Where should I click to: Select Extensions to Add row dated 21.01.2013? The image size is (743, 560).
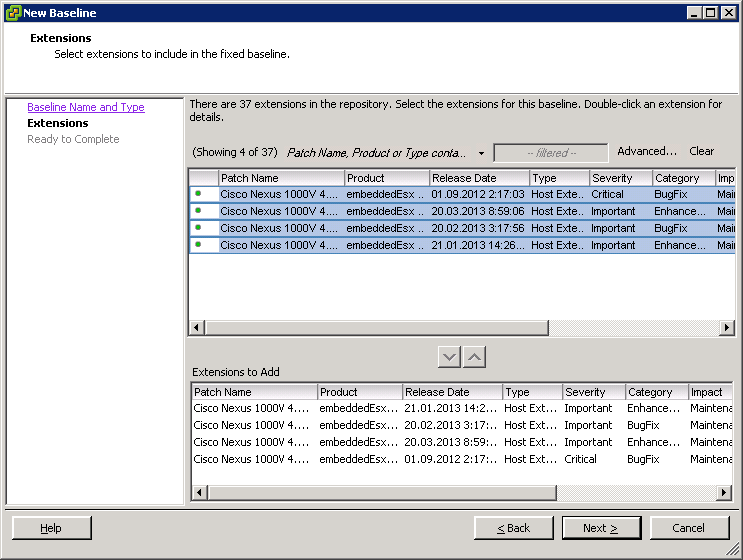[462, 408]
